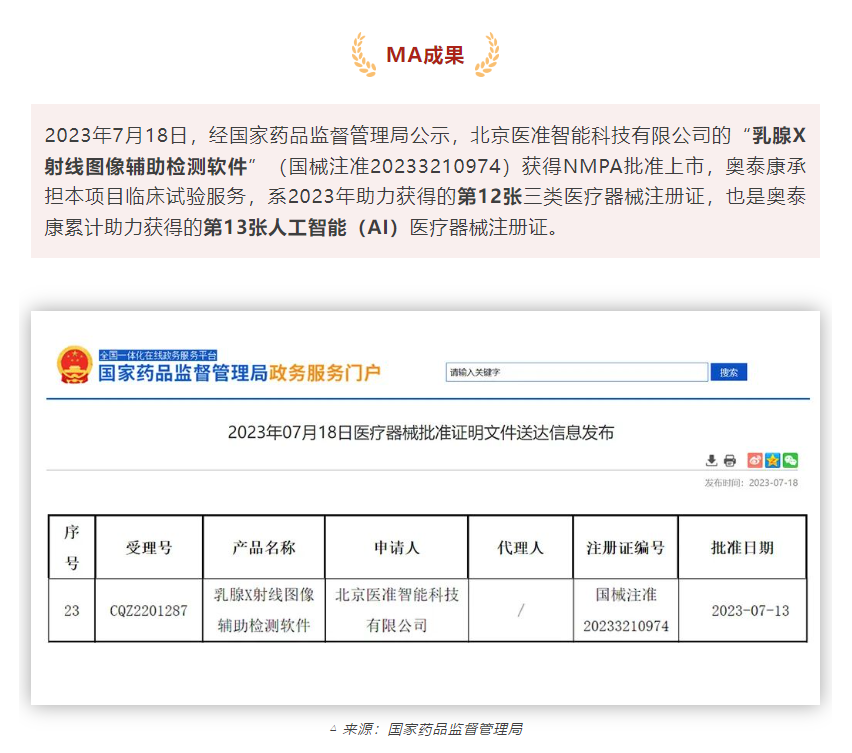Share to WeChat via green icon
The width and height of the screenshot is (852, 753).
[x=790, y=460]
